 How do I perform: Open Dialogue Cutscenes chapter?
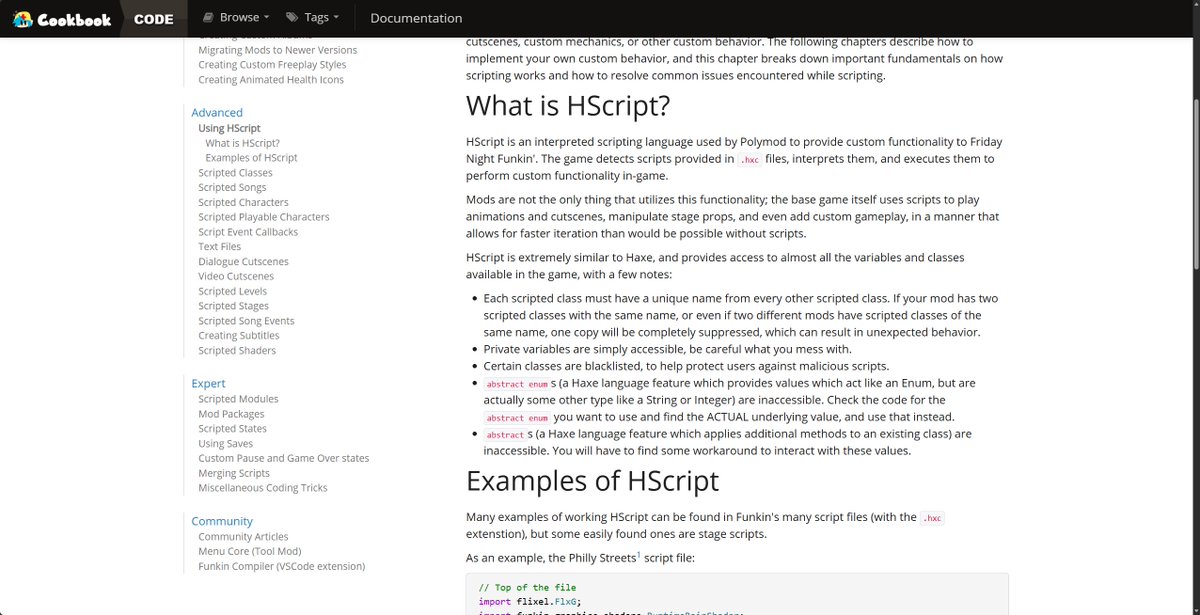pyautogui.click(x=243, y=262)
